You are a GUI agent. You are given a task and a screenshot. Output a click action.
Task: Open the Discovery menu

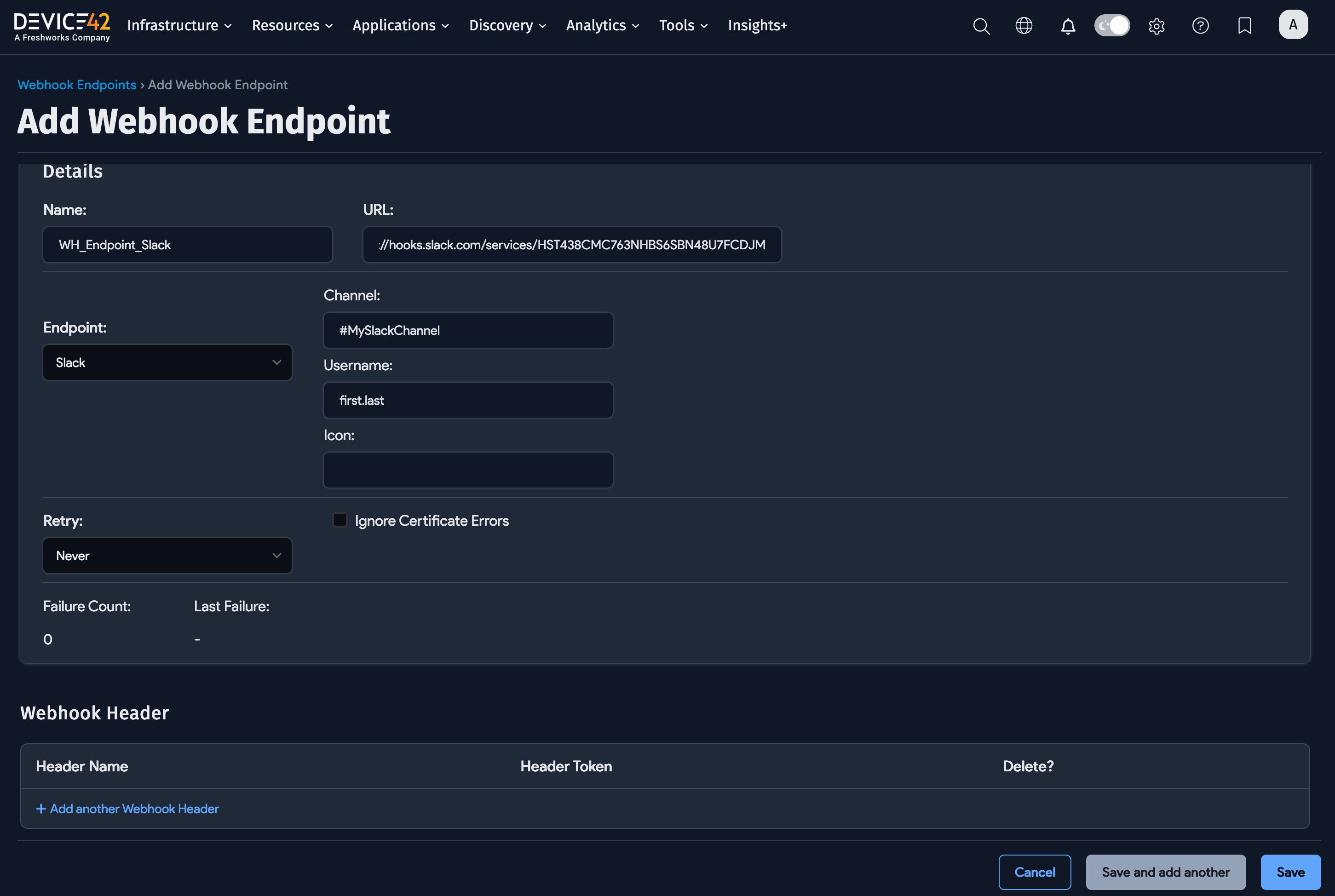[507, 26]
